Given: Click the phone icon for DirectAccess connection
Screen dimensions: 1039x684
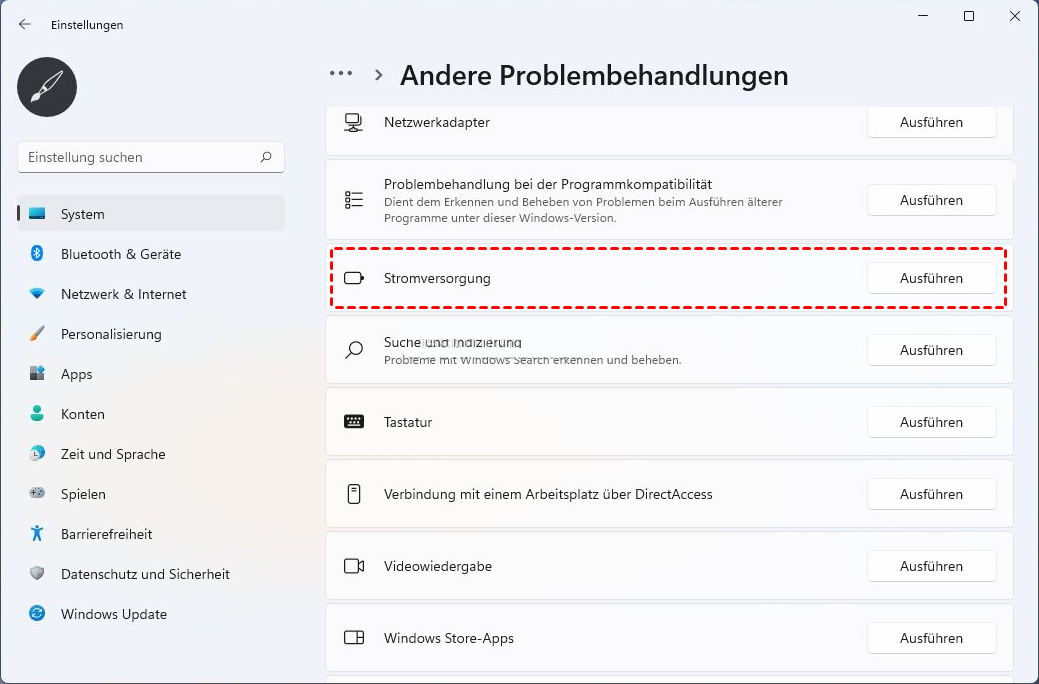Looking at the screenshot, I should (354, 494).
